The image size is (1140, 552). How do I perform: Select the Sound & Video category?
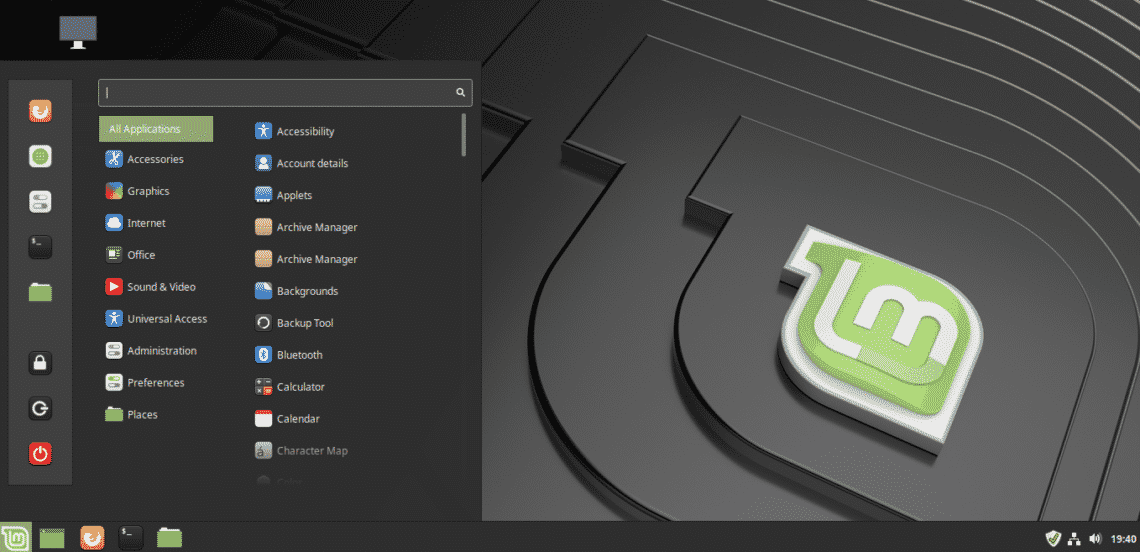[x=160, y=287]
